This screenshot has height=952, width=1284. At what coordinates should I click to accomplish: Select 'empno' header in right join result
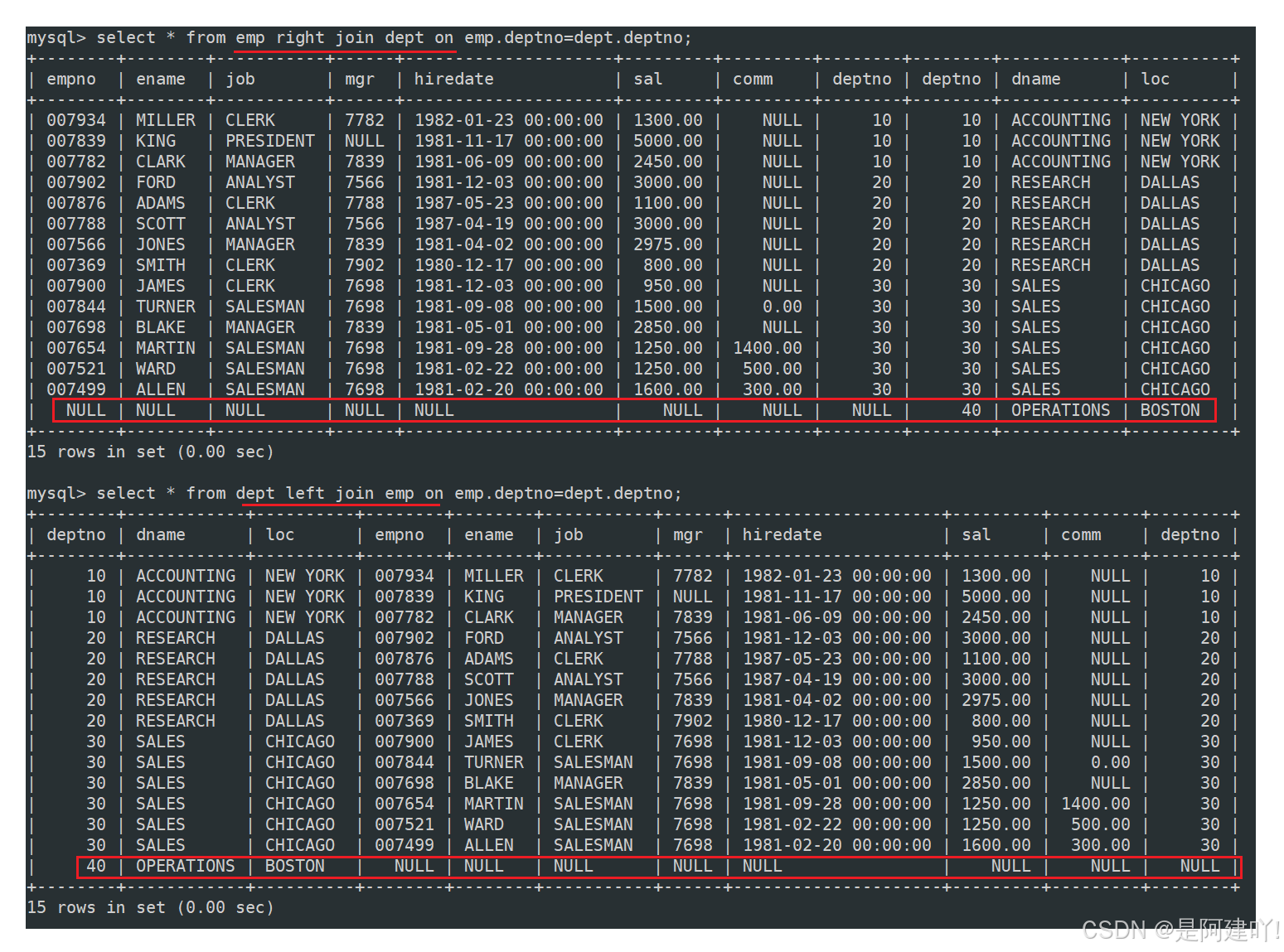tap(71, 80)
